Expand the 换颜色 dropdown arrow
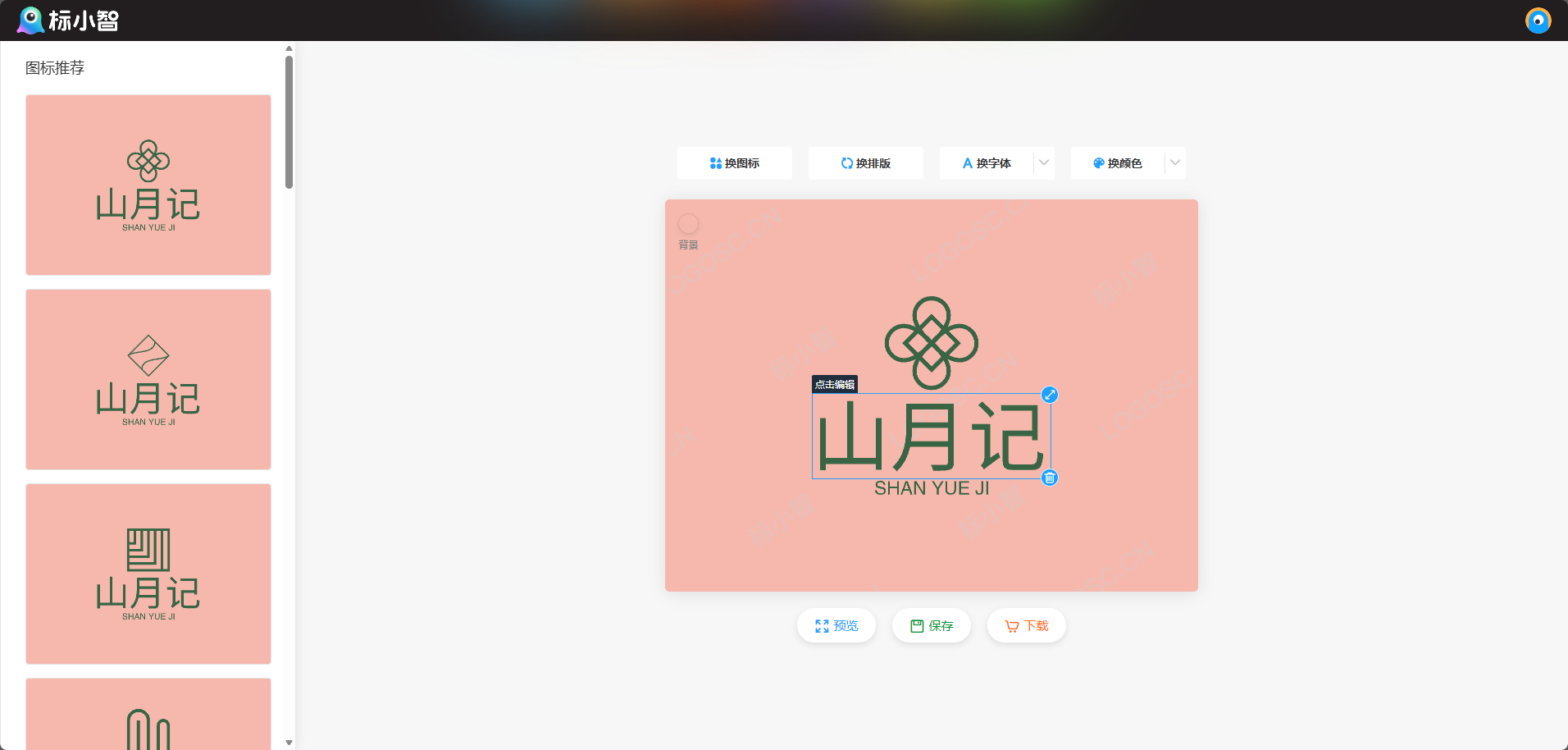Image resolution: width=1568 pixels, height=750 pixels. (1175, 163)
